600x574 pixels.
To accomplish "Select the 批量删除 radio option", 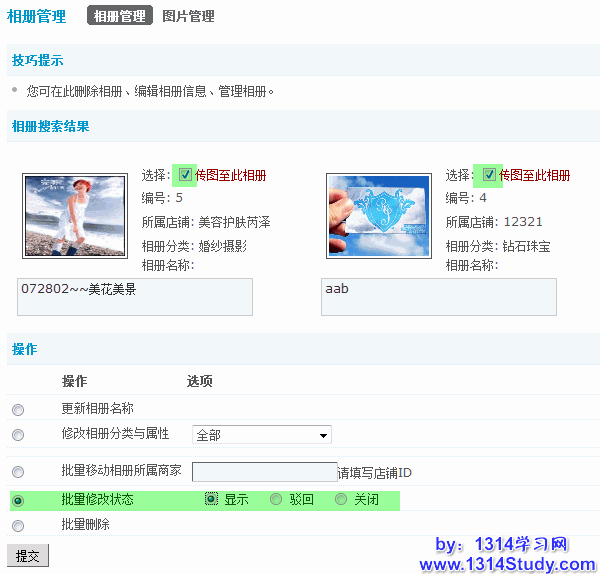I will pos(18,525).
